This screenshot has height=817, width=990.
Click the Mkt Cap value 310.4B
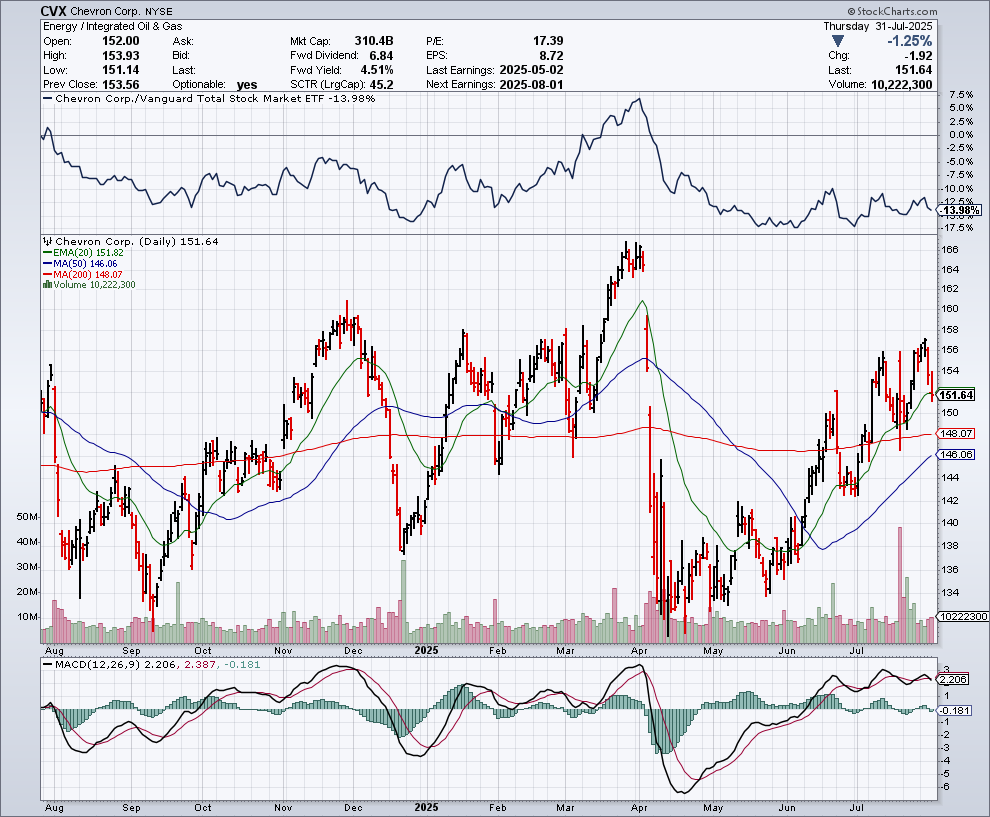pyautogui.click(x=374, y=41)
